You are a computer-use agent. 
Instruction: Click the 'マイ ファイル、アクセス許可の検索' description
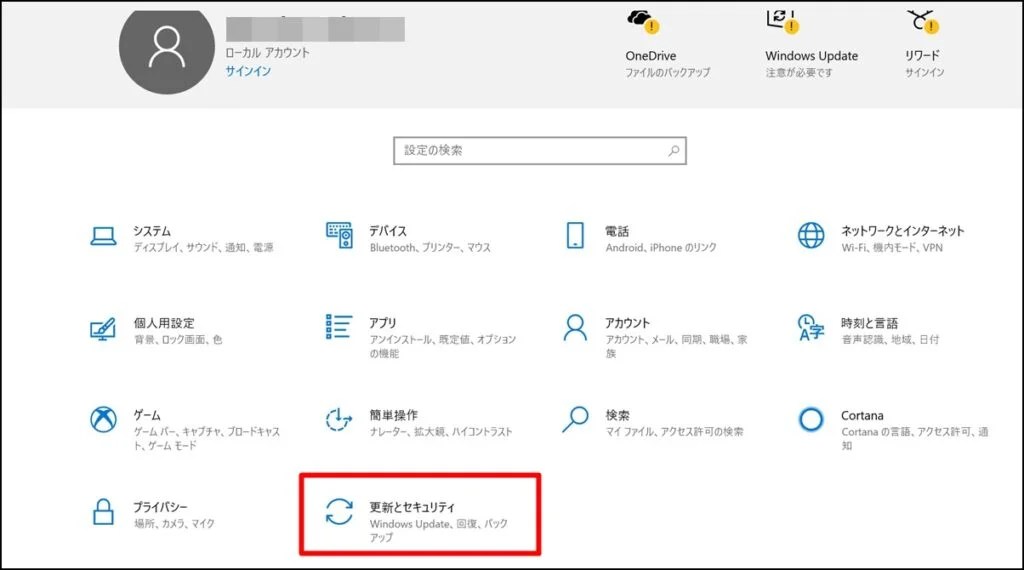[675, 432]
